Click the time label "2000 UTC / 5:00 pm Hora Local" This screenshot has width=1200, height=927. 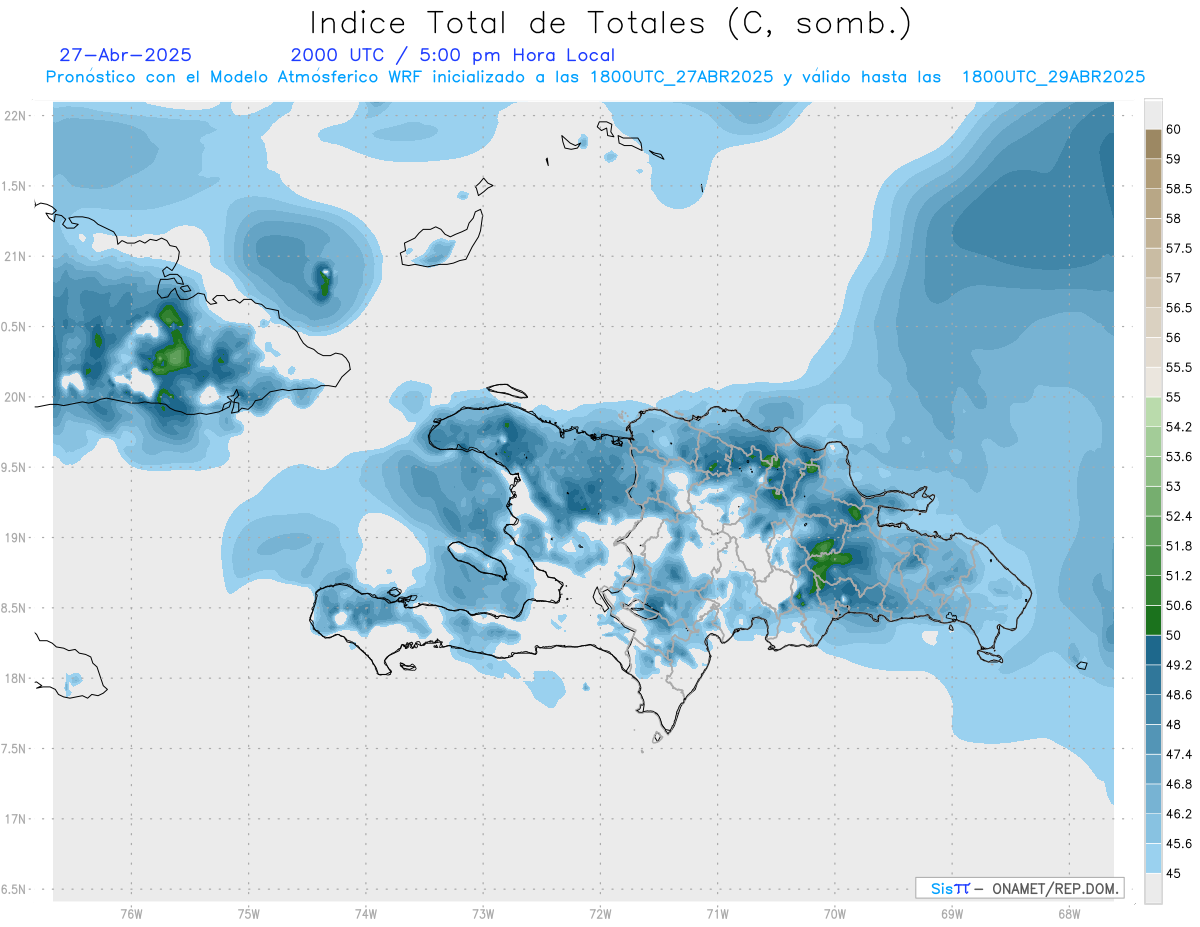(x=453, y=56)
